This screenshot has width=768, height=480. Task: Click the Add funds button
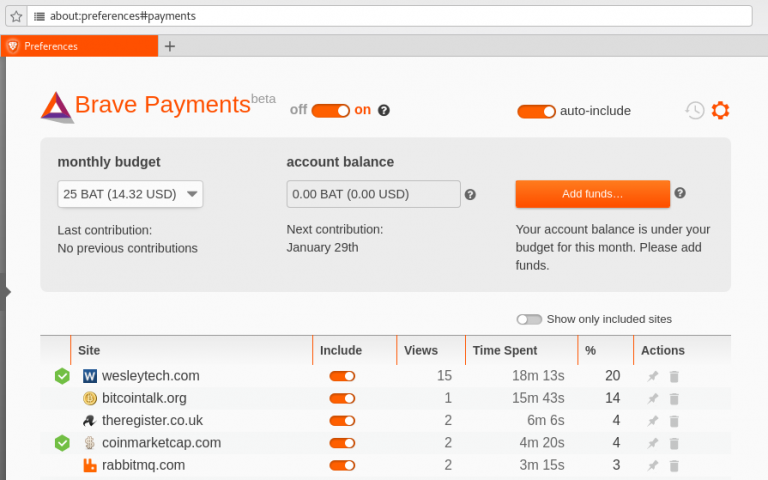[592, 194]
